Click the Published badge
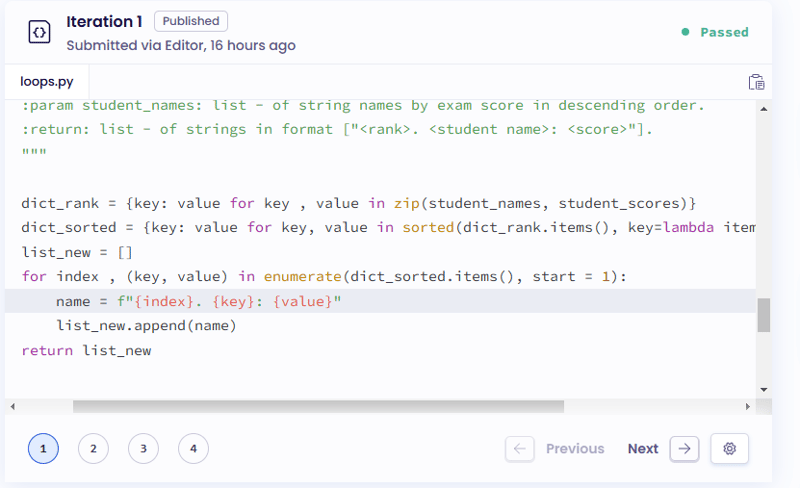 click(191, 21)
